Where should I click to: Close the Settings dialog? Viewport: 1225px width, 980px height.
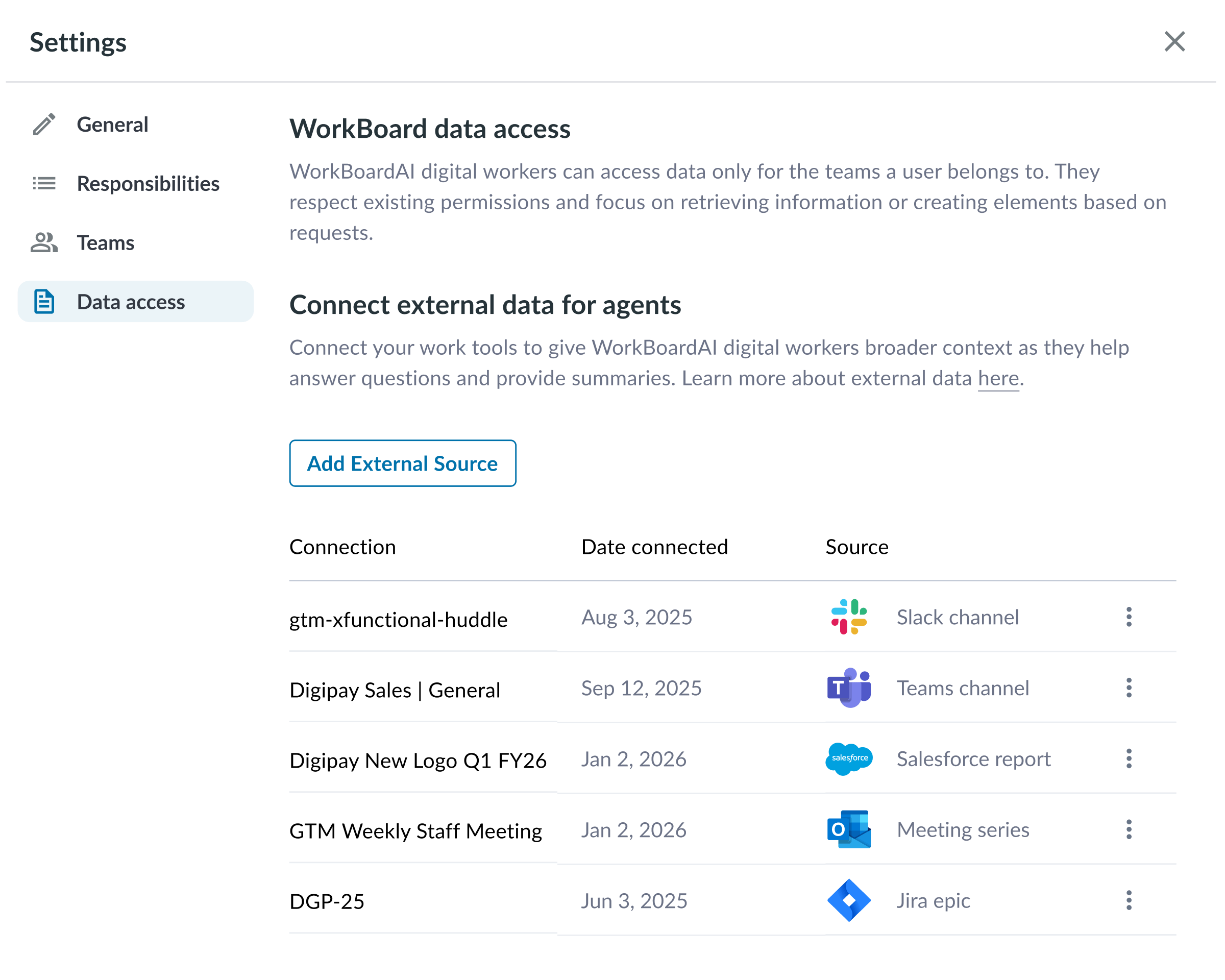pyautogui.click(x=1174, y=41)
